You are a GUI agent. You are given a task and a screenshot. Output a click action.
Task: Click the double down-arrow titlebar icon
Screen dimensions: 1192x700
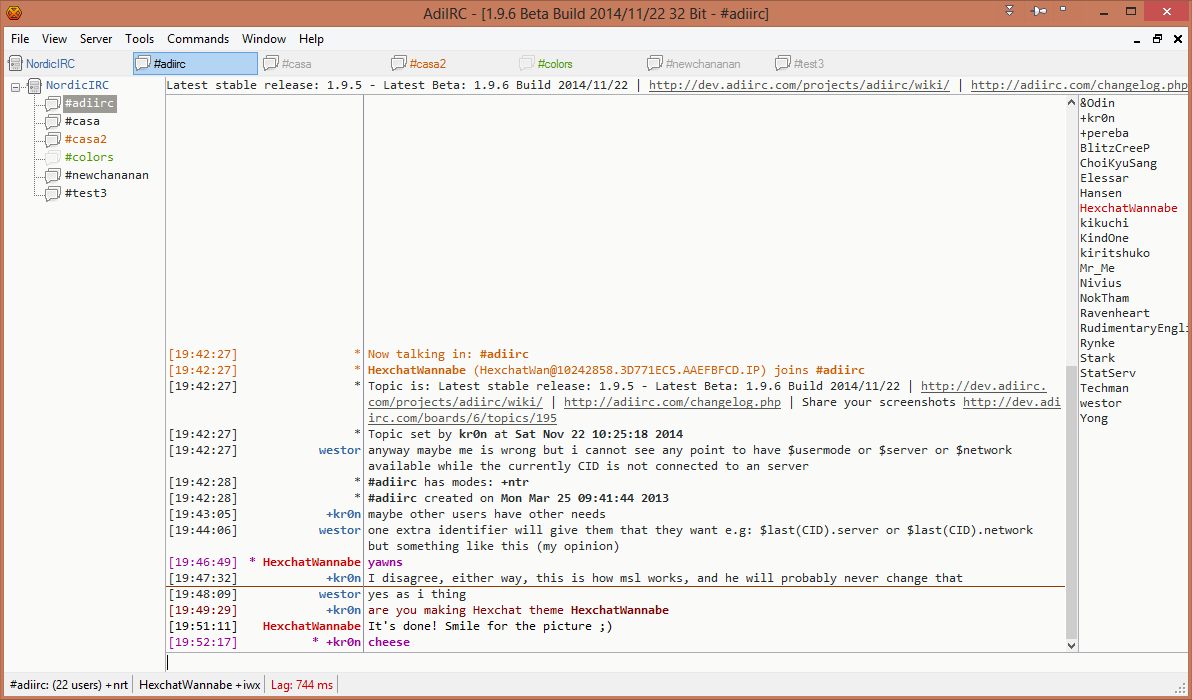[1010, 10]
